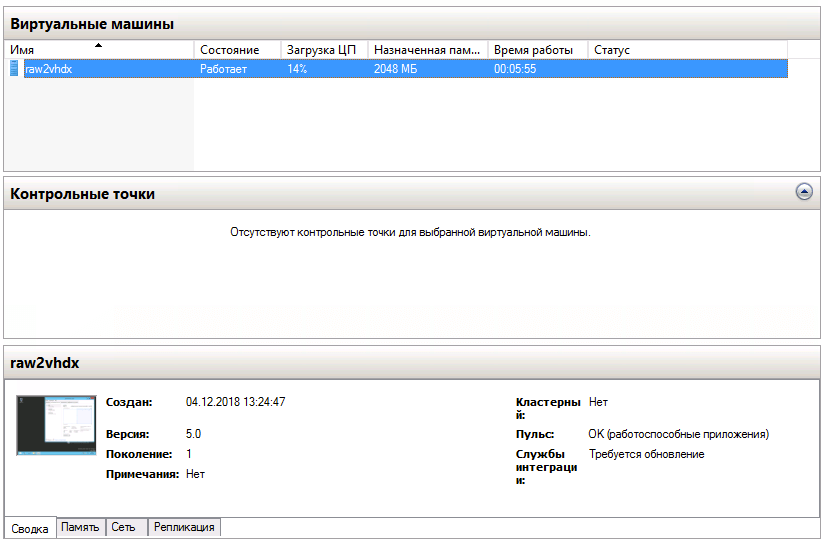Click the raw2vhdx screen preview thumbnail
This screenshot has width=825, height=542.
(x=56, y=426)
